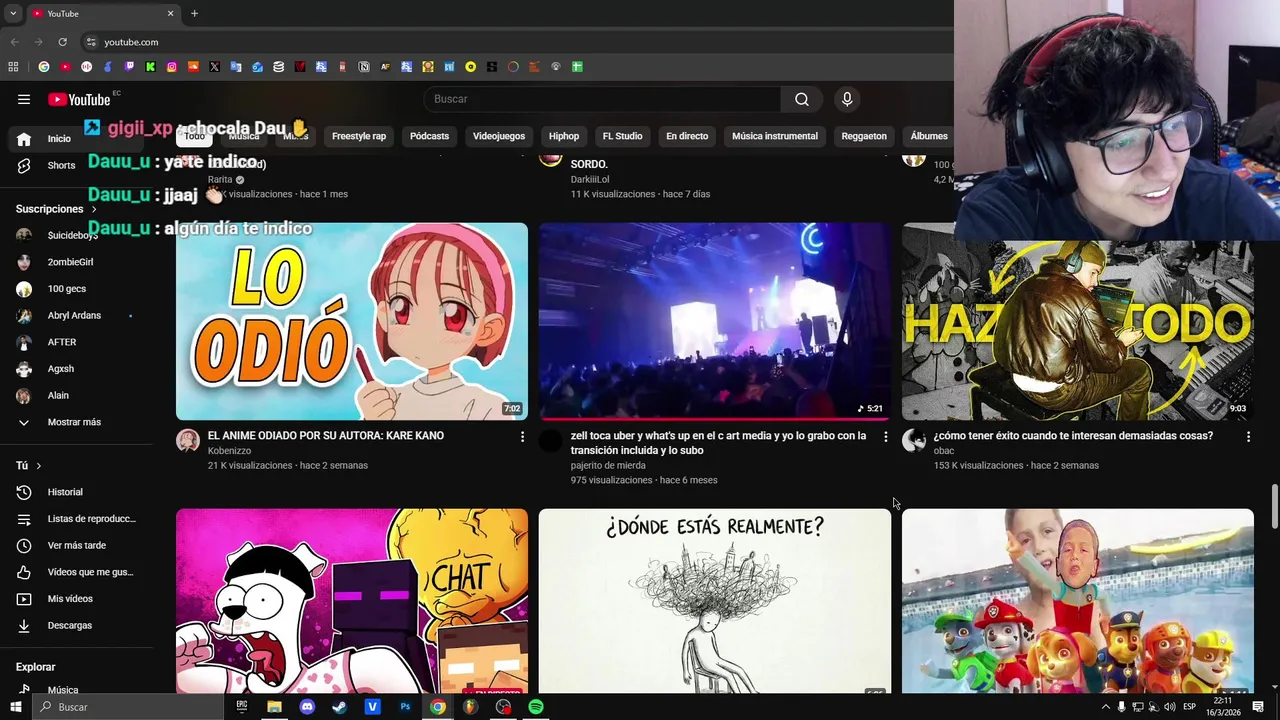The width and height of the screenshot is (1280, 720).
Task: Go to Inicio in sidebar
Action: [x=74, y=139]
